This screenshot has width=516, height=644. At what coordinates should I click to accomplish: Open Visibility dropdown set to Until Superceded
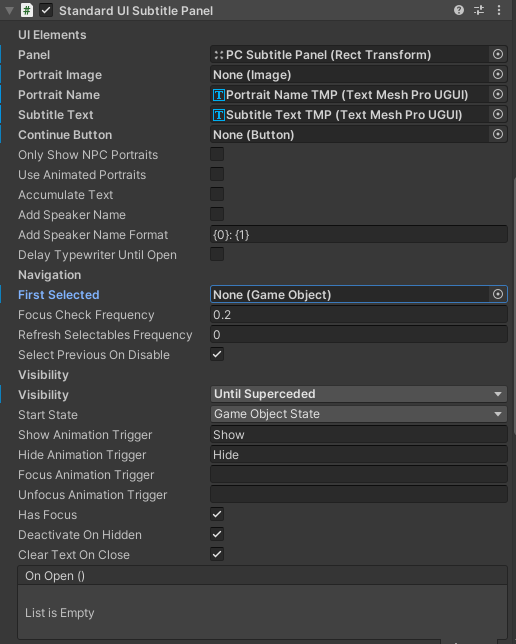click(359, 394)
